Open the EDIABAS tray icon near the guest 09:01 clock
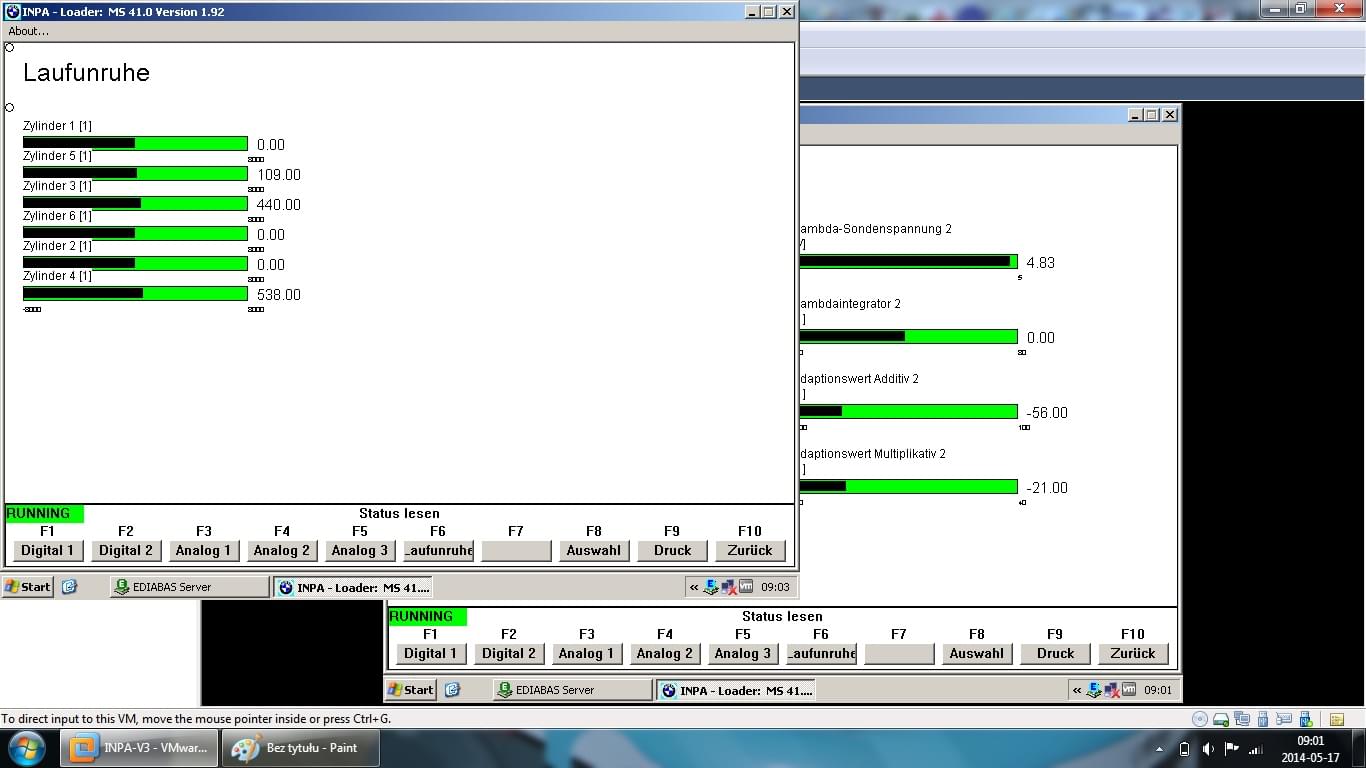 [1094, 690]
